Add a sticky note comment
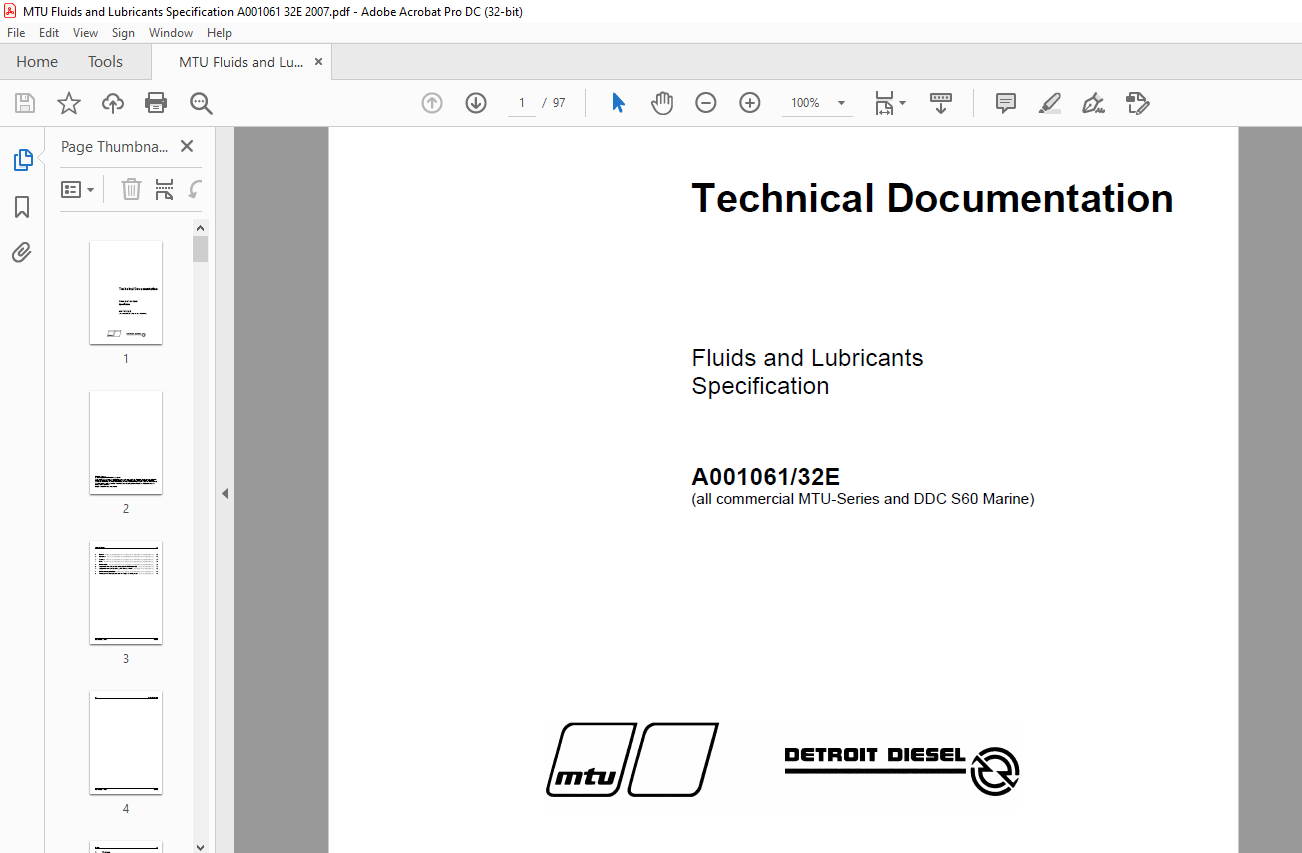Image resolution: width=1302 pixels, height=853 pixels. [x=1006, y=103]
